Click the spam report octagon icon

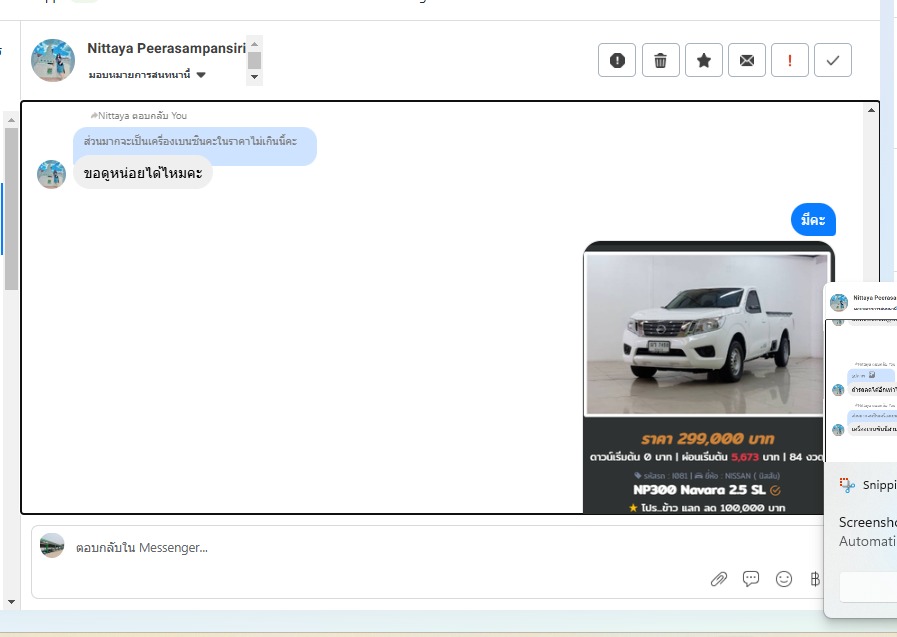617,61
